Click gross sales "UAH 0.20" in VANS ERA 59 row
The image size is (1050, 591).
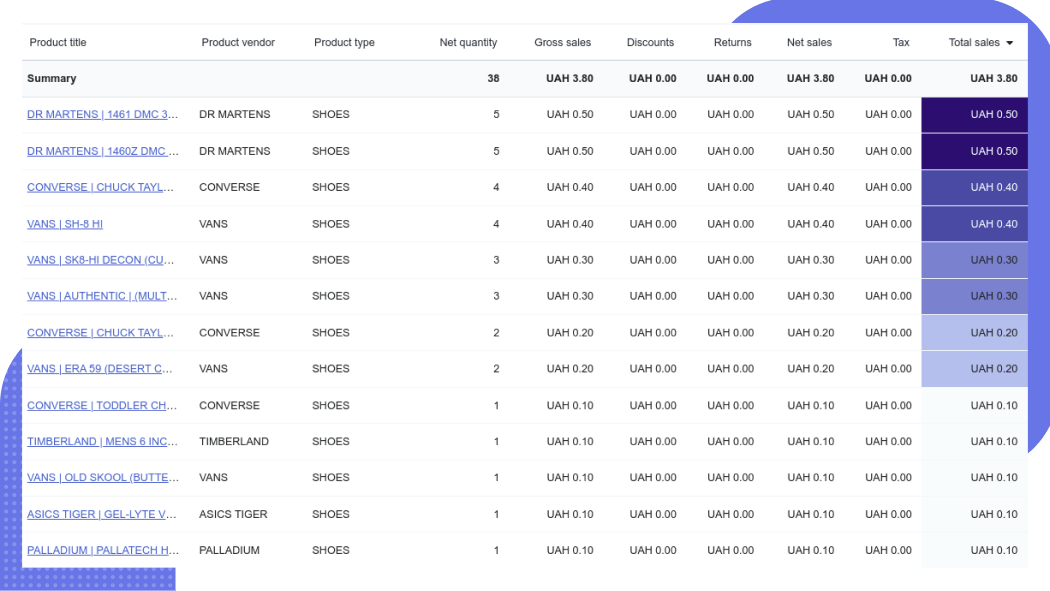[569, 369]
